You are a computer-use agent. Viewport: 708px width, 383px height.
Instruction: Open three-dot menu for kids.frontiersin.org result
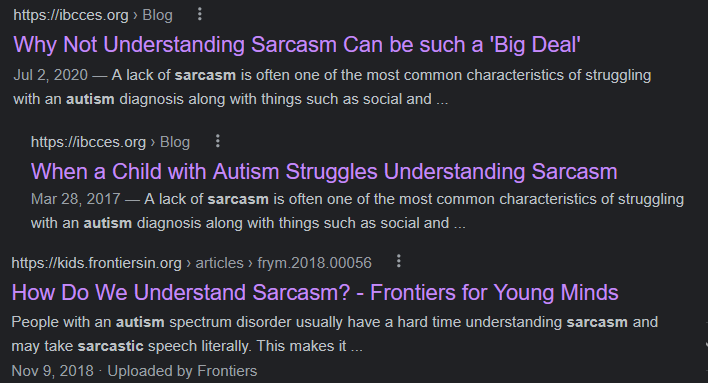(399, 261)
